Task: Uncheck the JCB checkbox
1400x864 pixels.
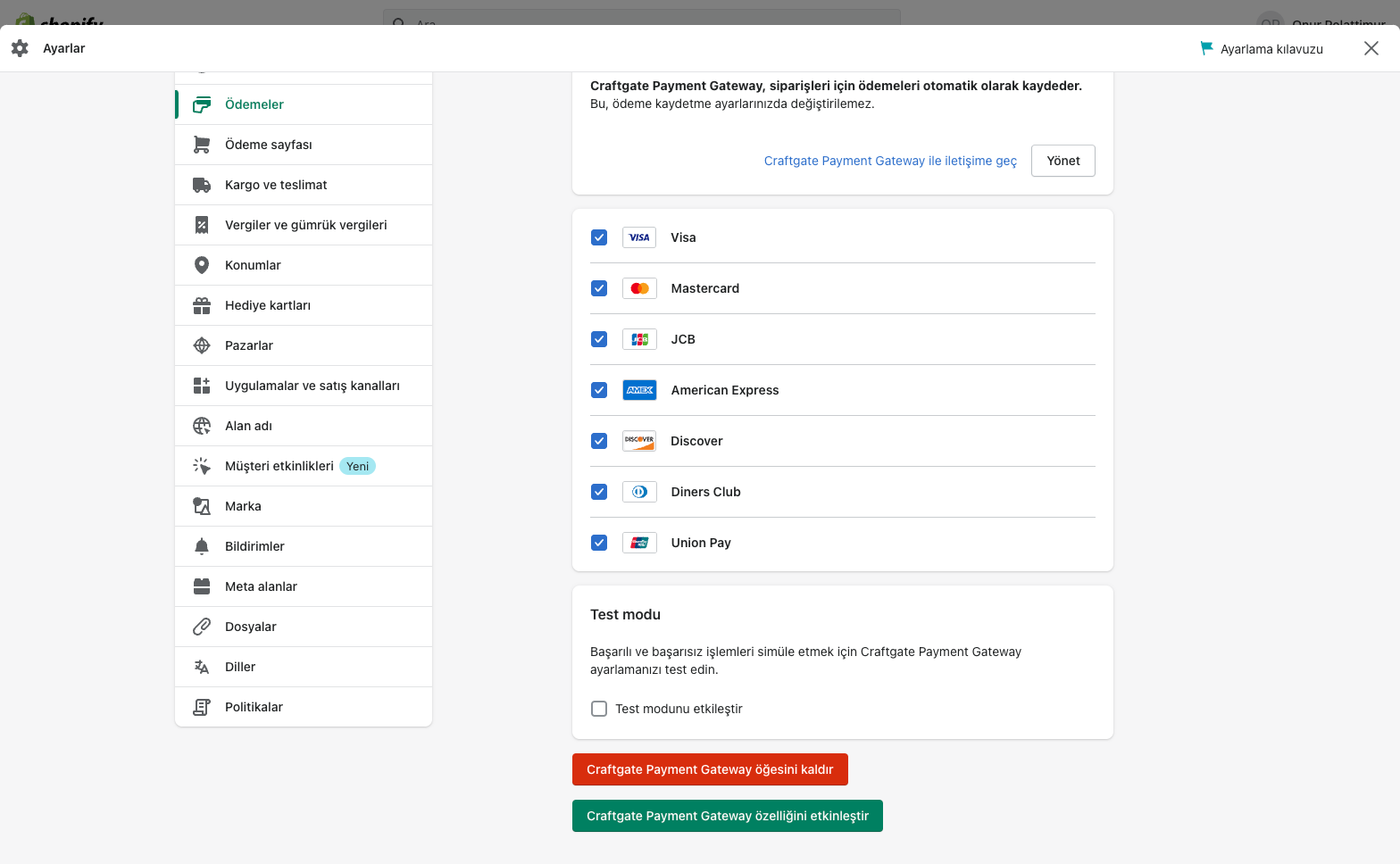Action: (599, 339)
